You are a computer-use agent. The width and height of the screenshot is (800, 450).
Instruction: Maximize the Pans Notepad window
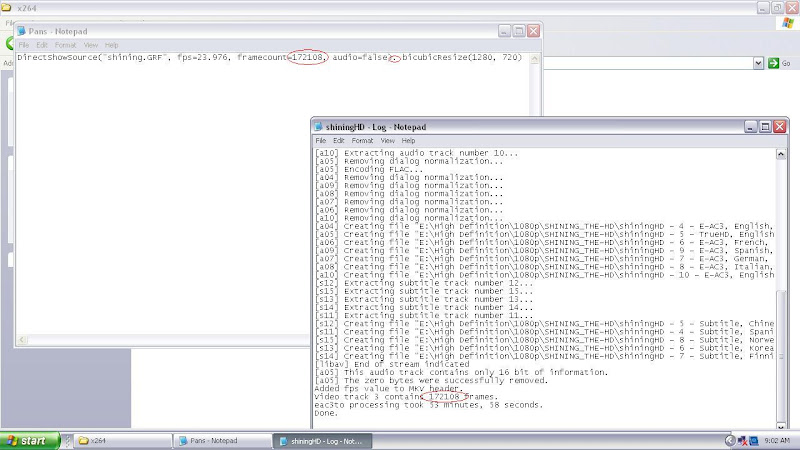click(x=519, y=31)
